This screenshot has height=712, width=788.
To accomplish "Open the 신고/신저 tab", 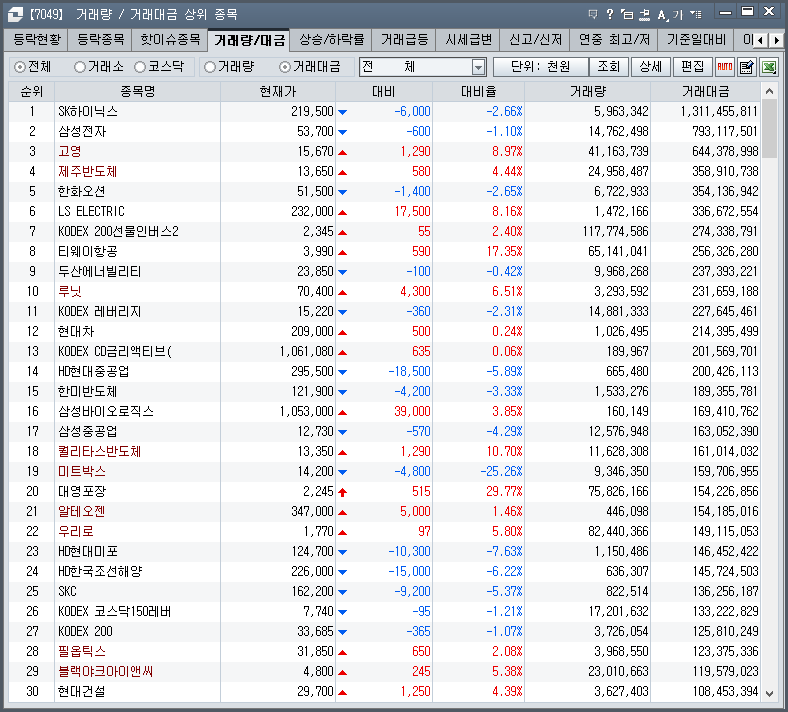I will [535, 40].
